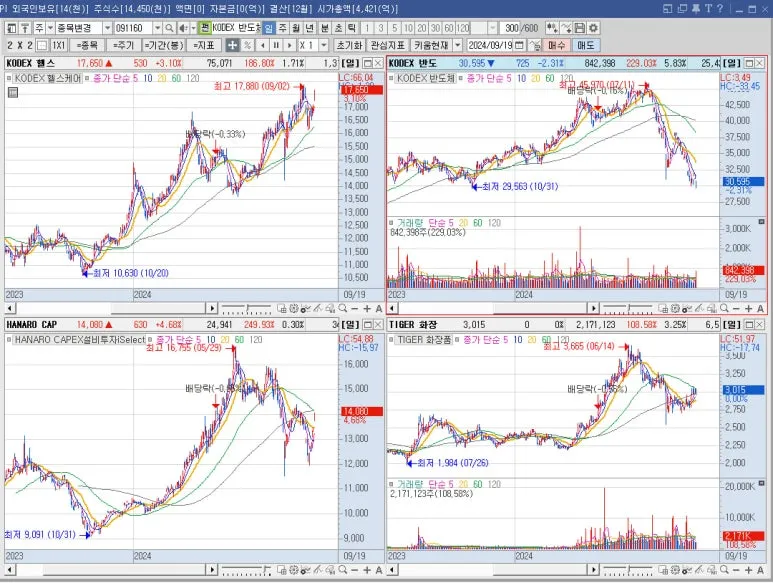Click the 키움현재 button

431,45
